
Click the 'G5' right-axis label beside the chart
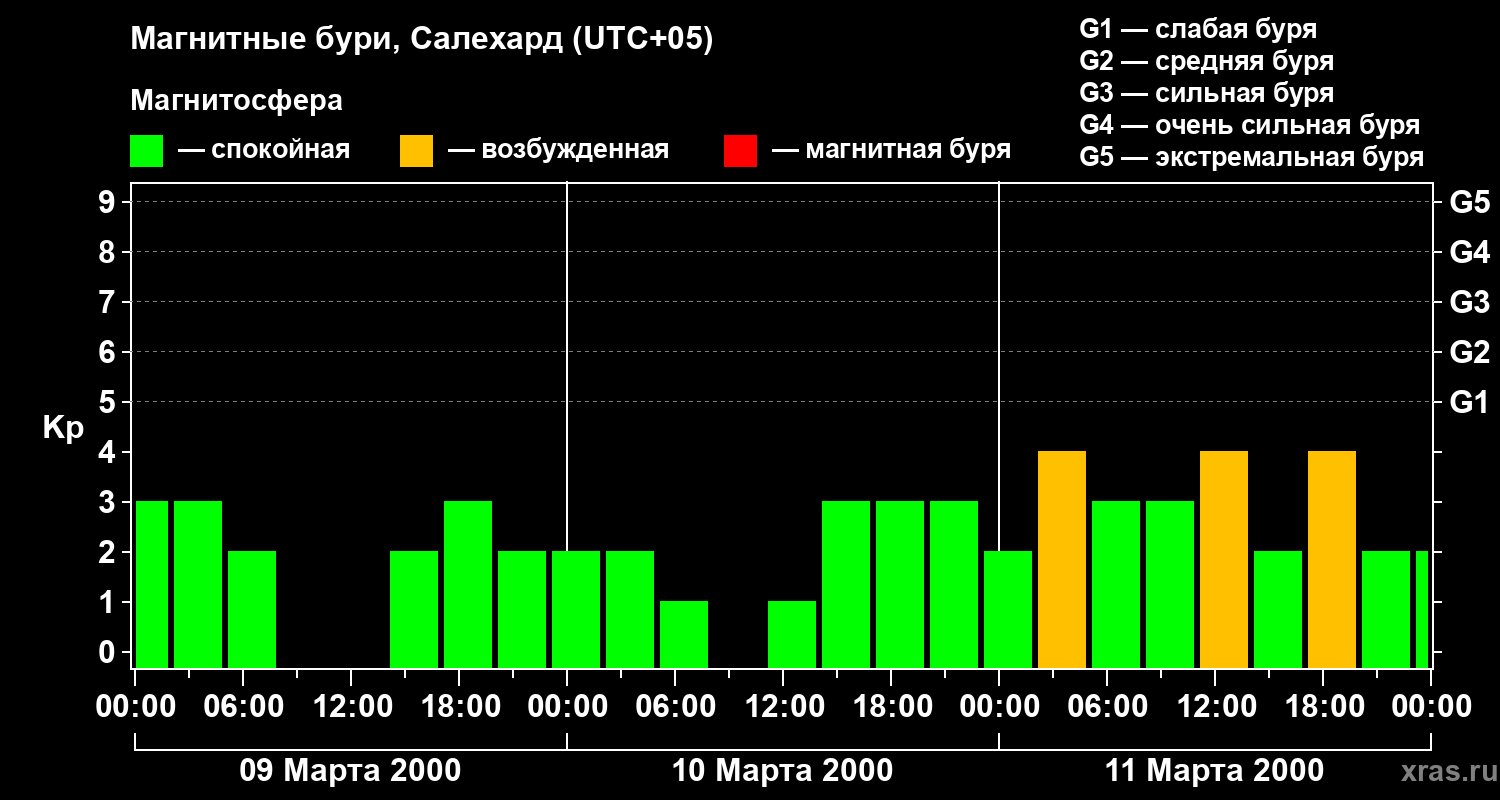point(1469,202)
